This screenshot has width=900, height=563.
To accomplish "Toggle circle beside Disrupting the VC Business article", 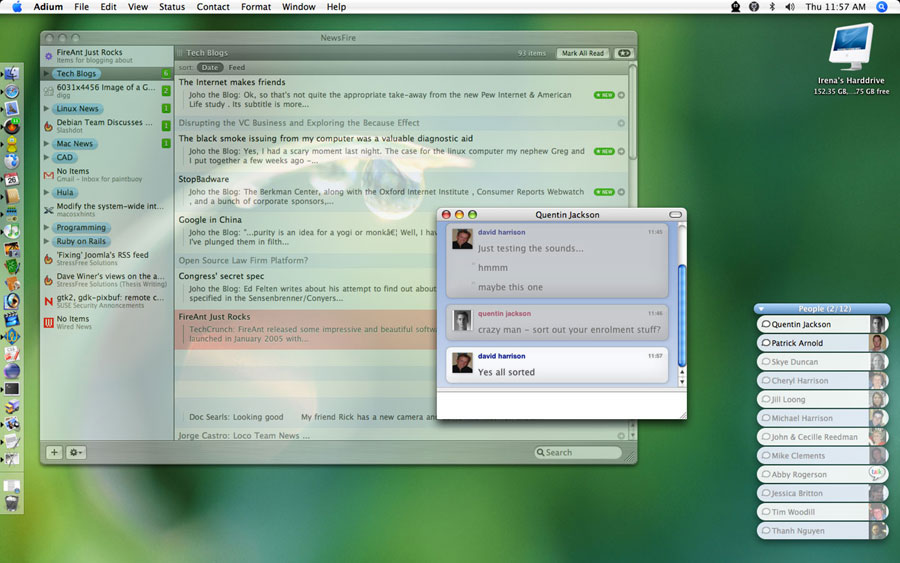I will (x=621, y=123).
